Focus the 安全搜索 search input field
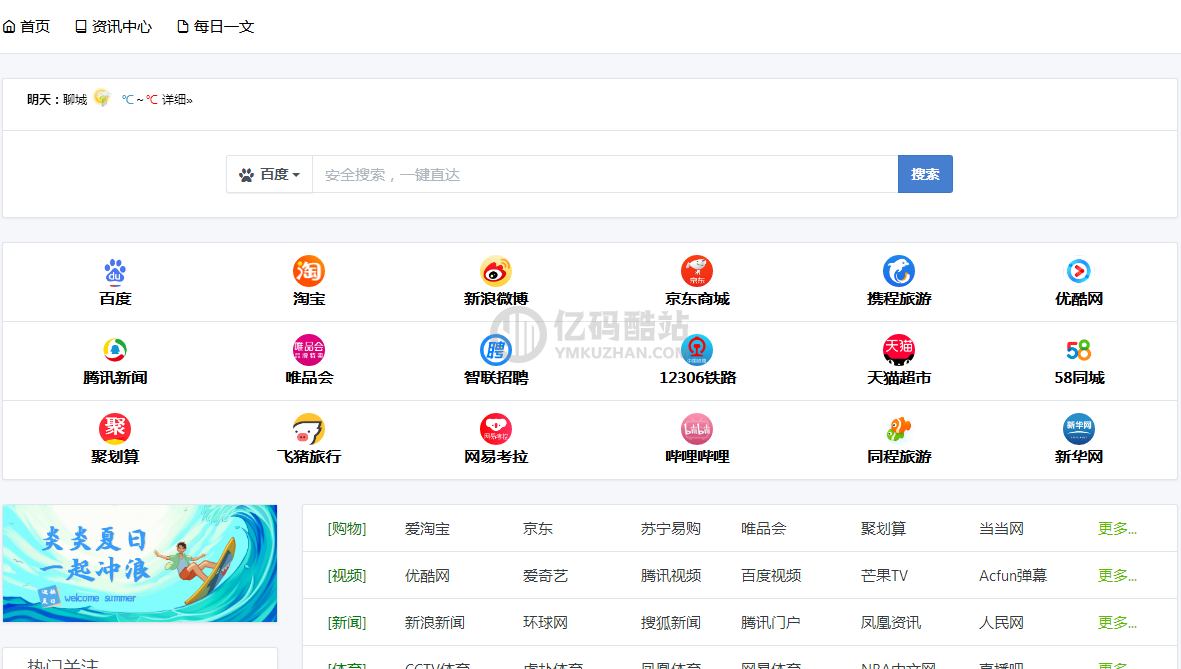 [605, 175]
